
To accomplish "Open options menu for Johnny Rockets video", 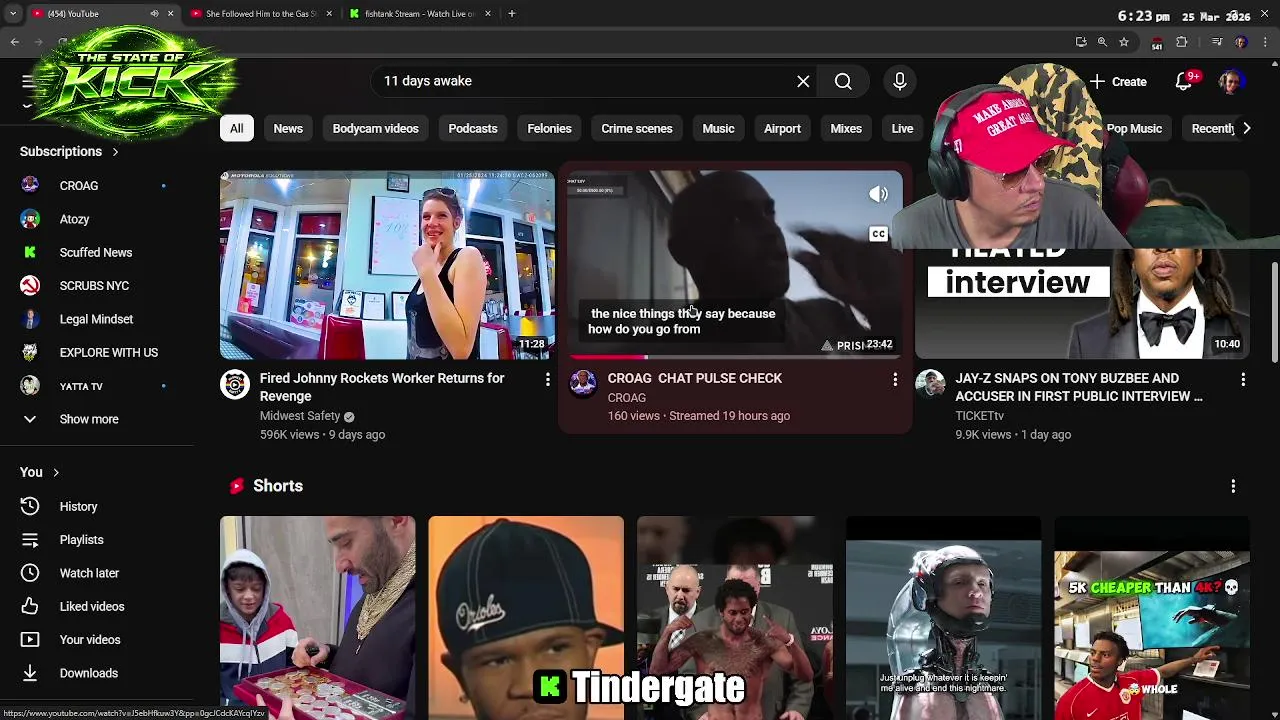I will coord(547,380).
